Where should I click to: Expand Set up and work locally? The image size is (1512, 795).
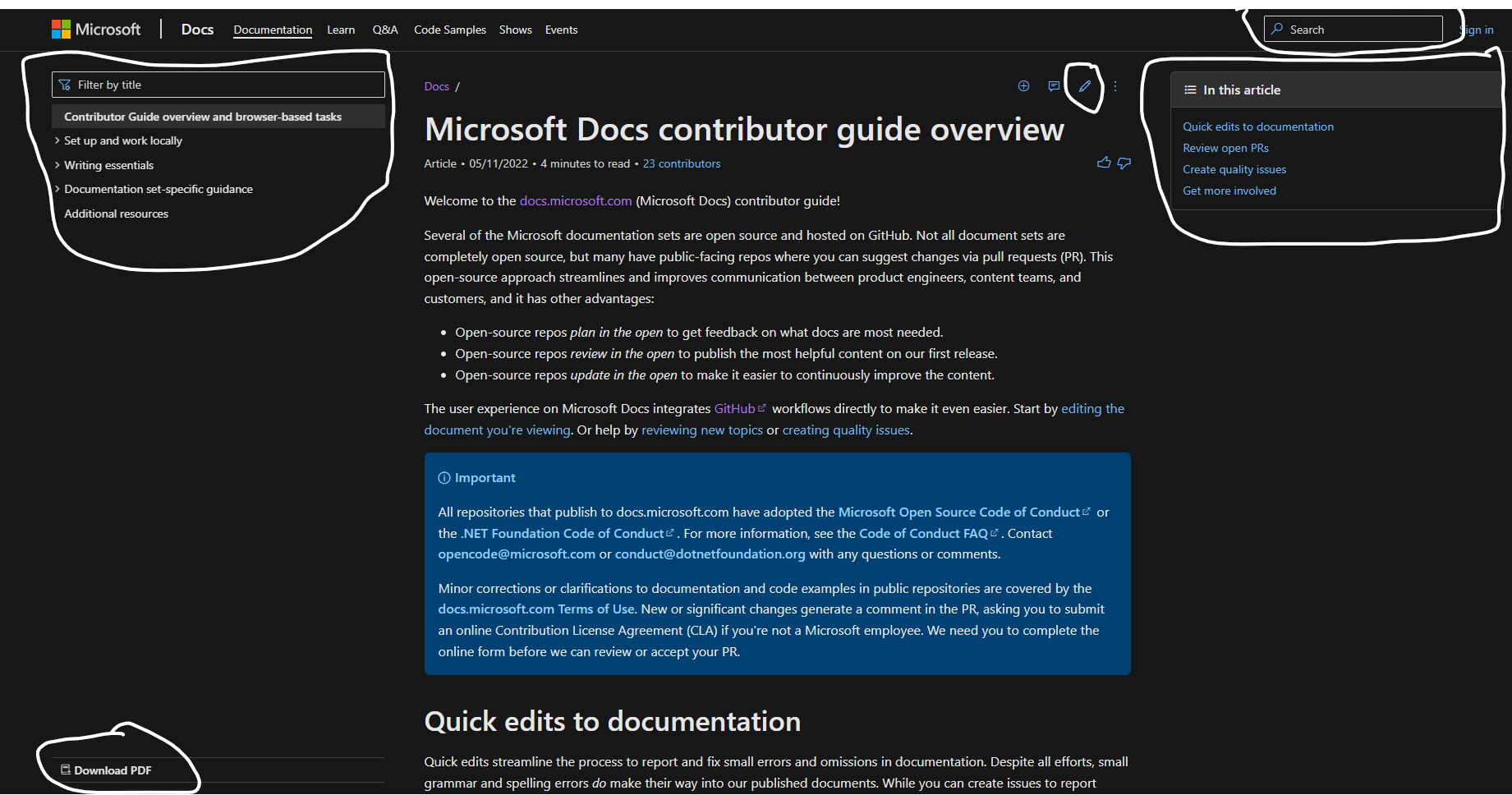123,140
